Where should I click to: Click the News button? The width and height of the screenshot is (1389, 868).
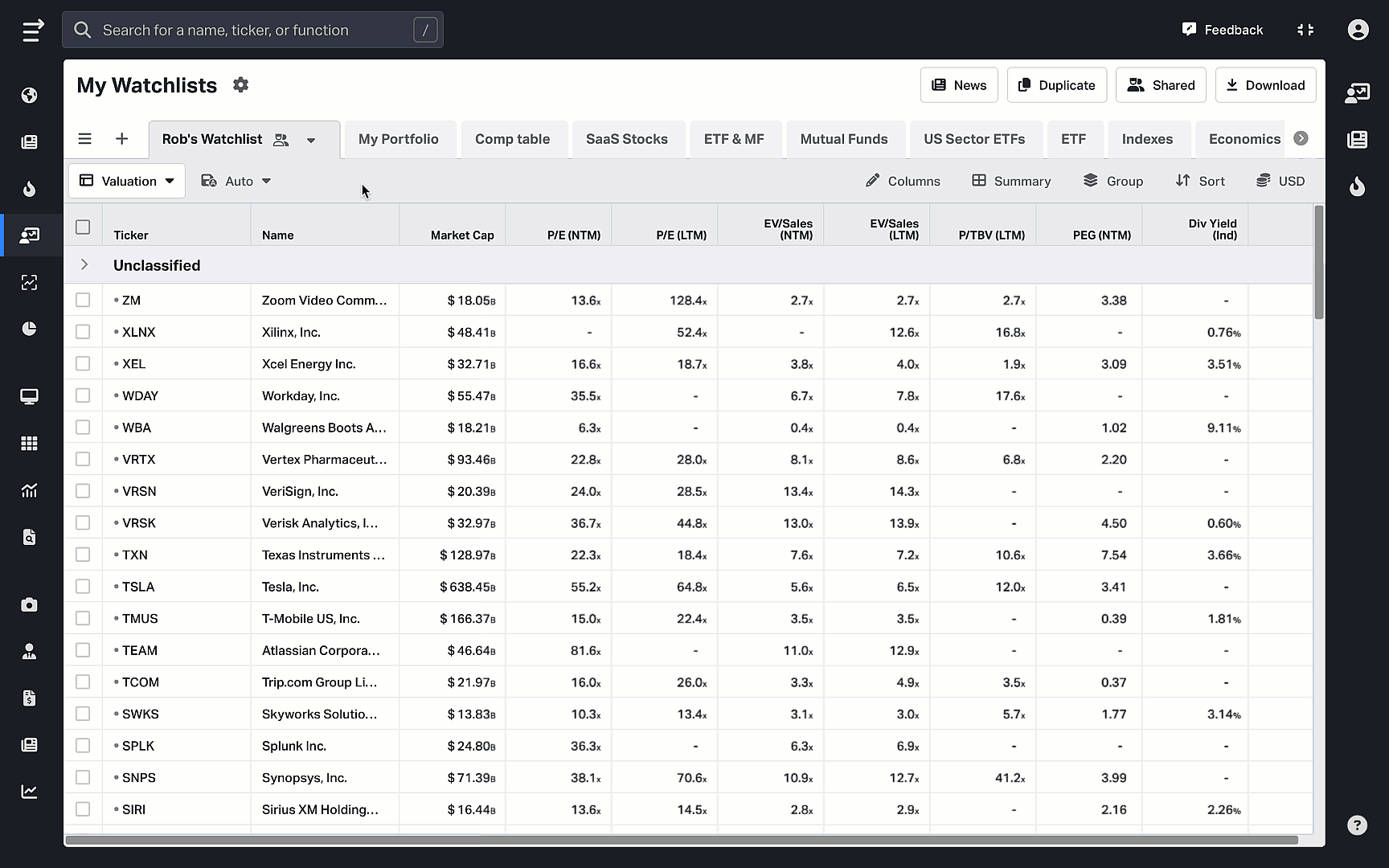point(959,85)
